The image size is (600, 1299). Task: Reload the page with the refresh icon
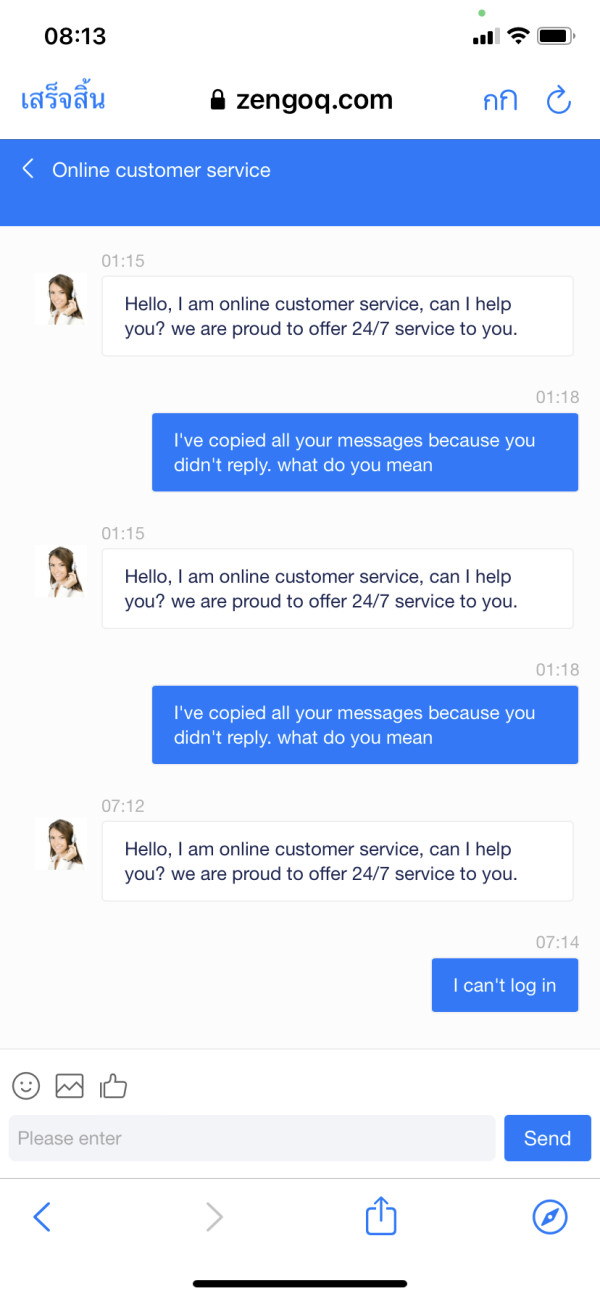(x=558, y=100)
